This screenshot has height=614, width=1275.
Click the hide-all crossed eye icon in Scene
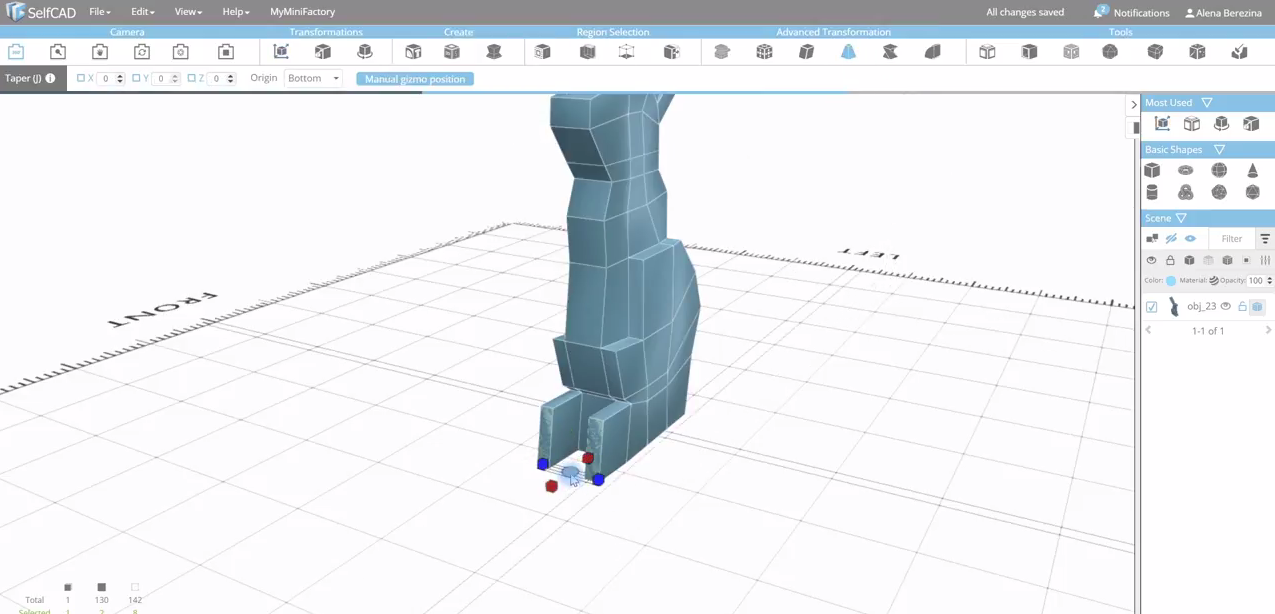tap(1171, 239)
